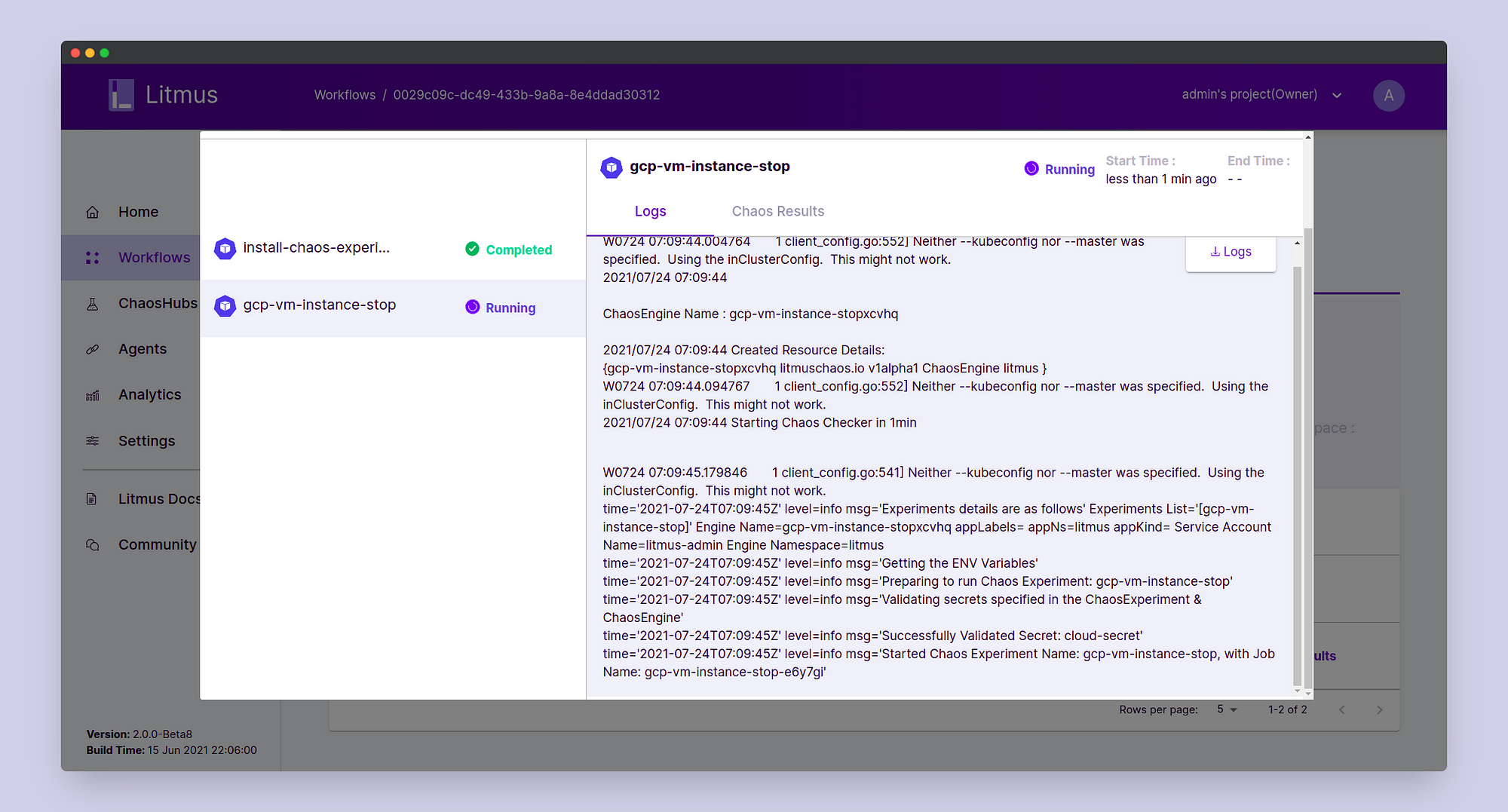Image resolution: width=1508 pixels, height=812 pixels.
Task: Click the log scrollbar up arrow
Action: [x=1297, y=243]
